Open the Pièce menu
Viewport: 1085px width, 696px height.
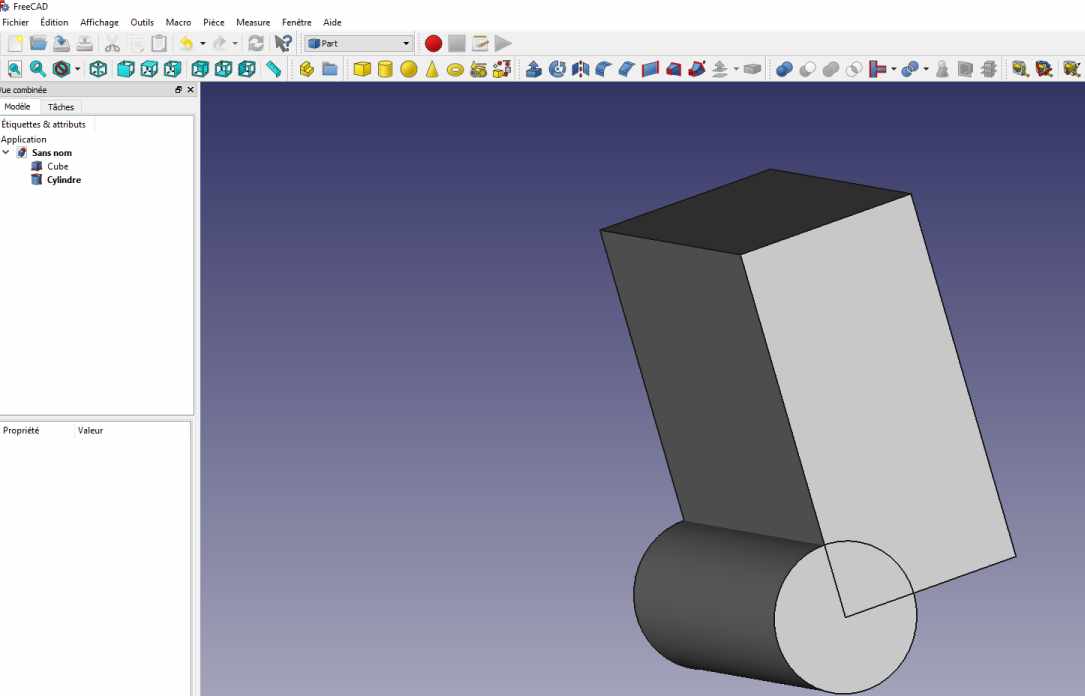(x=213, y=22)
